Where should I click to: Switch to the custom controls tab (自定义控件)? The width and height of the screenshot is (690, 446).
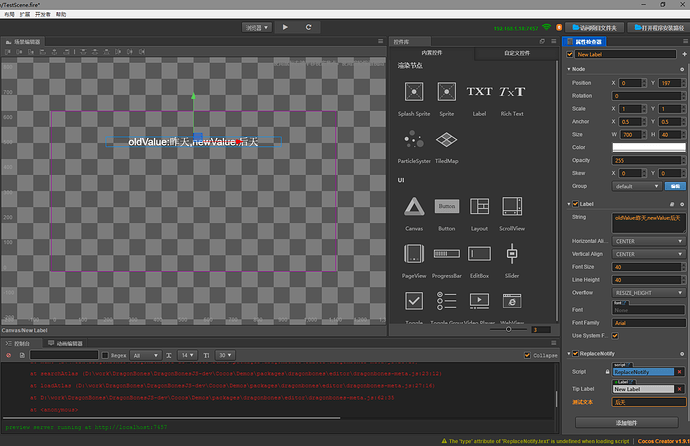point(517,53)
